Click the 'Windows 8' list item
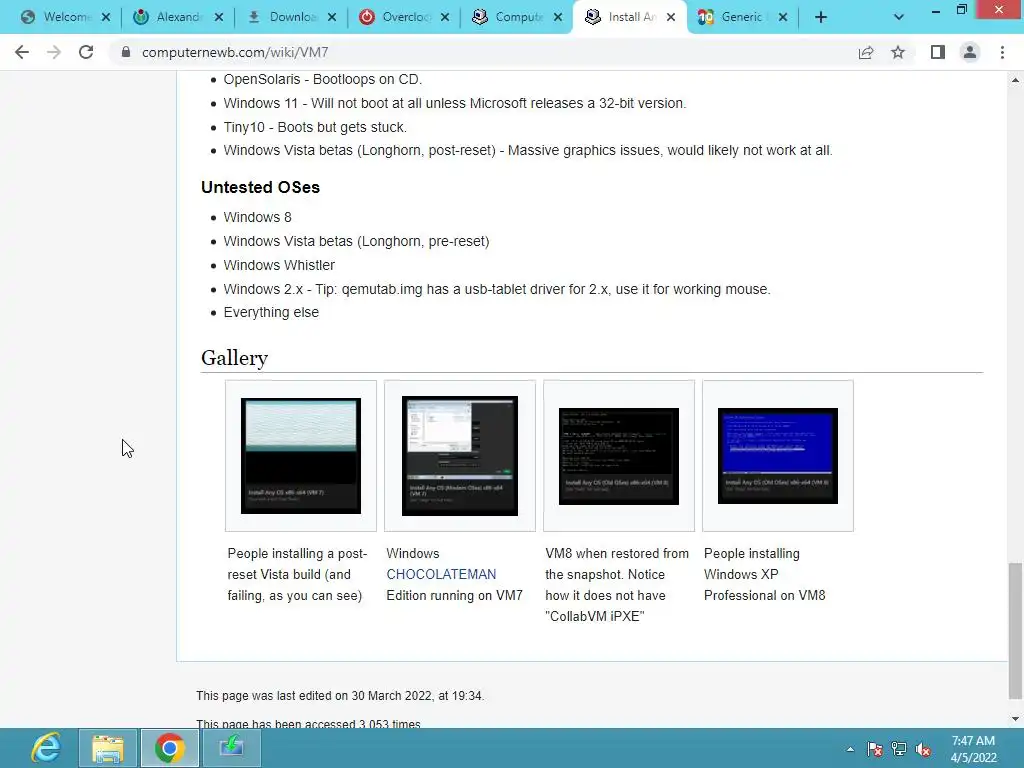 point(257,217)
